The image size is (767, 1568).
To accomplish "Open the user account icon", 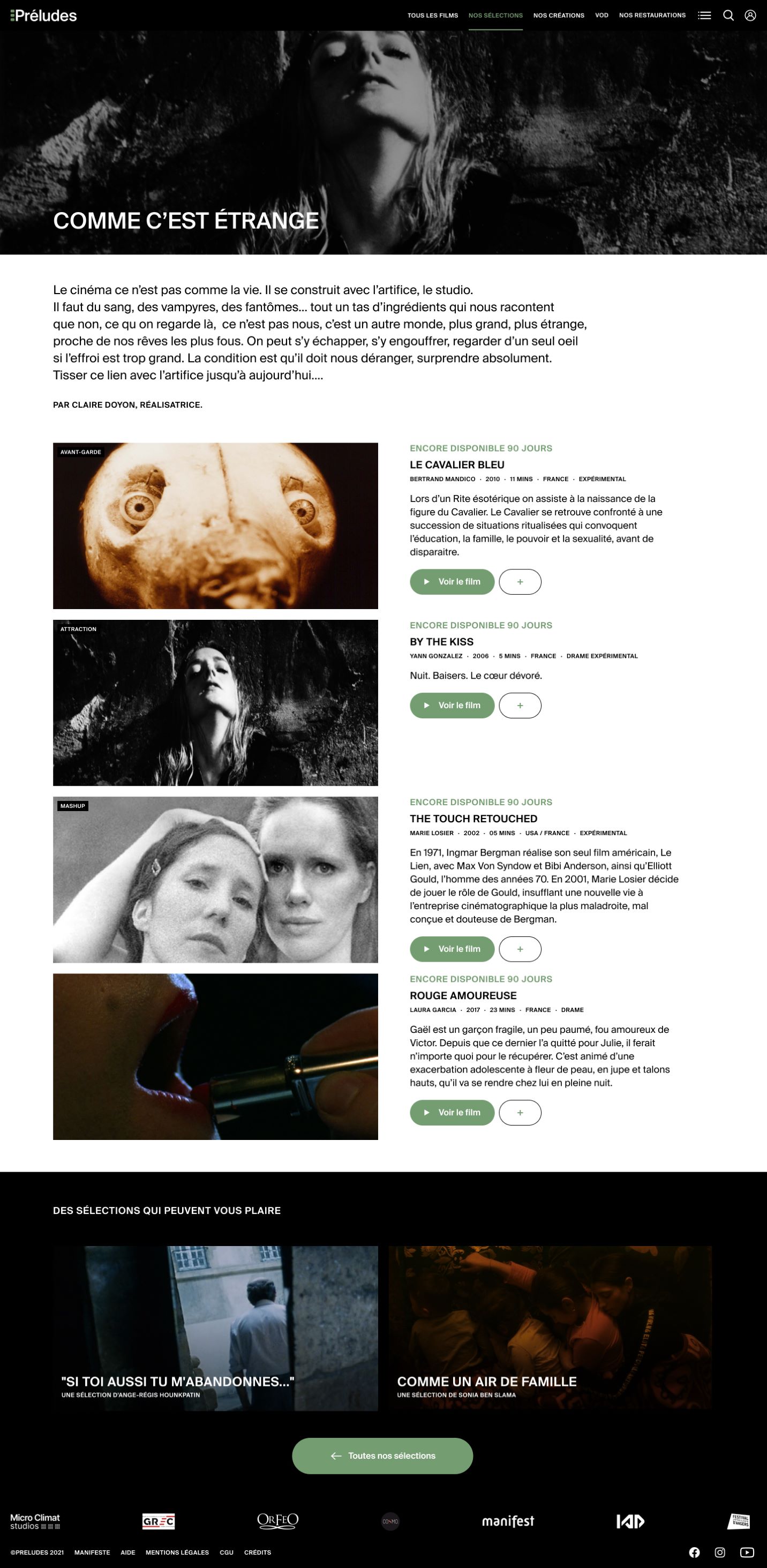I will pyautogui.click(x=750, y=15).
